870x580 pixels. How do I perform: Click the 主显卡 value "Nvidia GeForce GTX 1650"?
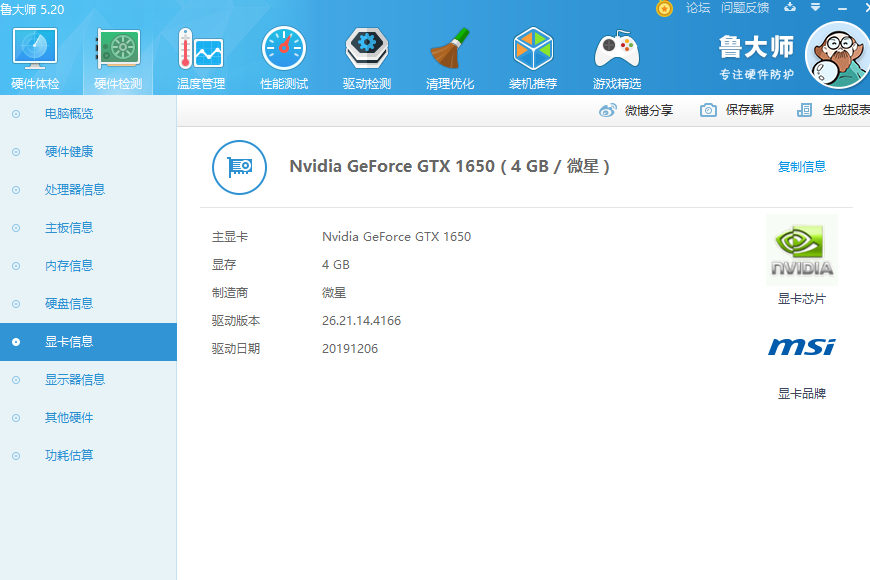pyautogui.click(x=396, y=237)
